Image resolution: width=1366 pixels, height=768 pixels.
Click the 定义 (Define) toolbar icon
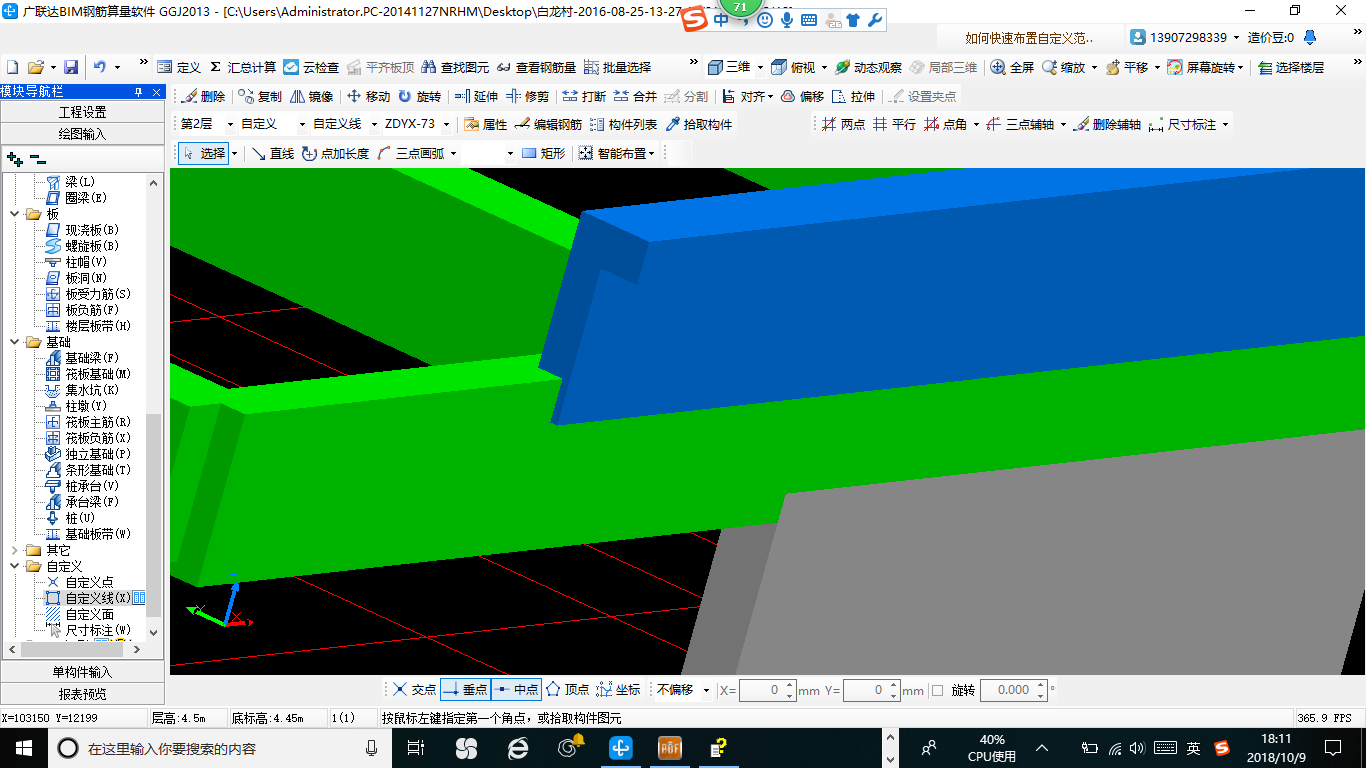point(179,67)
